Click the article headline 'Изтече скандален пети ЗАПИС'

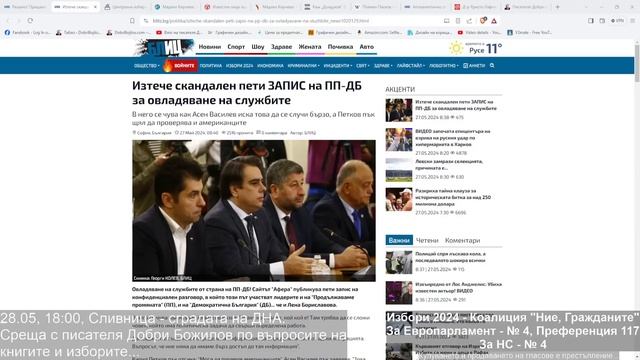coord(247,93)
